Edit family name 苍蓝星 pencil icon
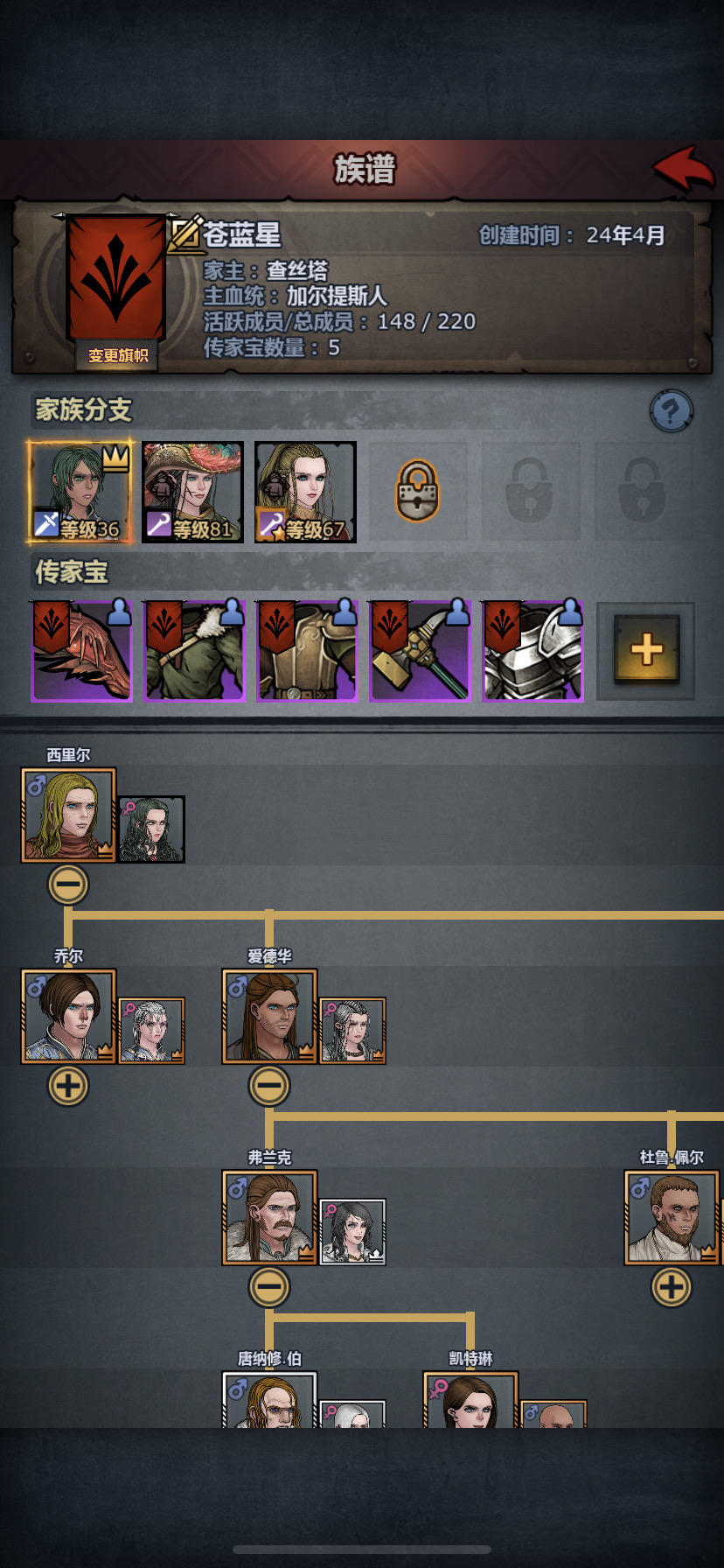Viewport: 724px width, 1568px height. coord(185,234)
